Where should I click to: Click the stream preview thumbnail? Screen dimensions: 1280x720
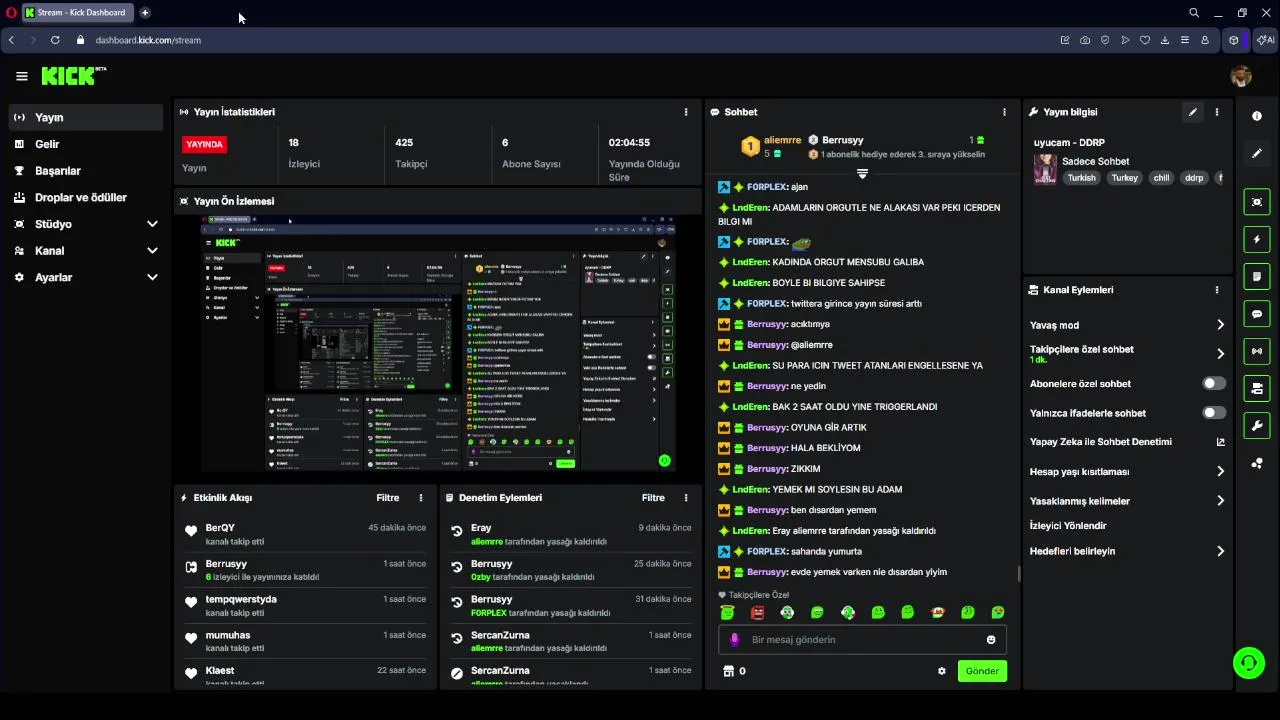tap(438, 342)
